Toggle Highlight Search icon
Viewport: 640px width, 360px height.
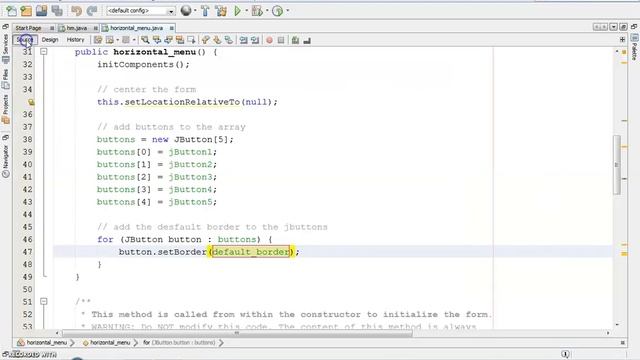pos(180,40)
